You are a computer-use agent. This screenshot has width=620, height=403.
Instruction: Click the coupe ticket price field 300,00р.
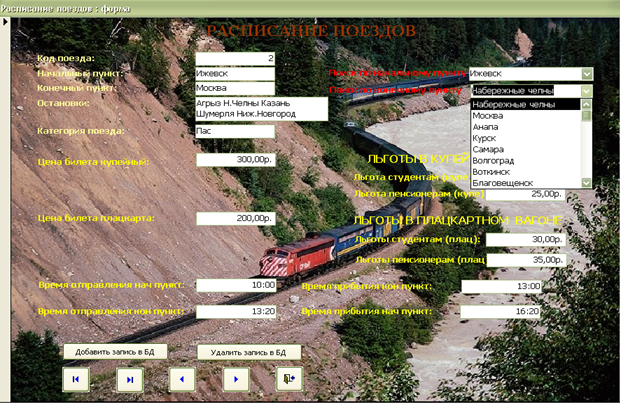[x=235, y=159]
